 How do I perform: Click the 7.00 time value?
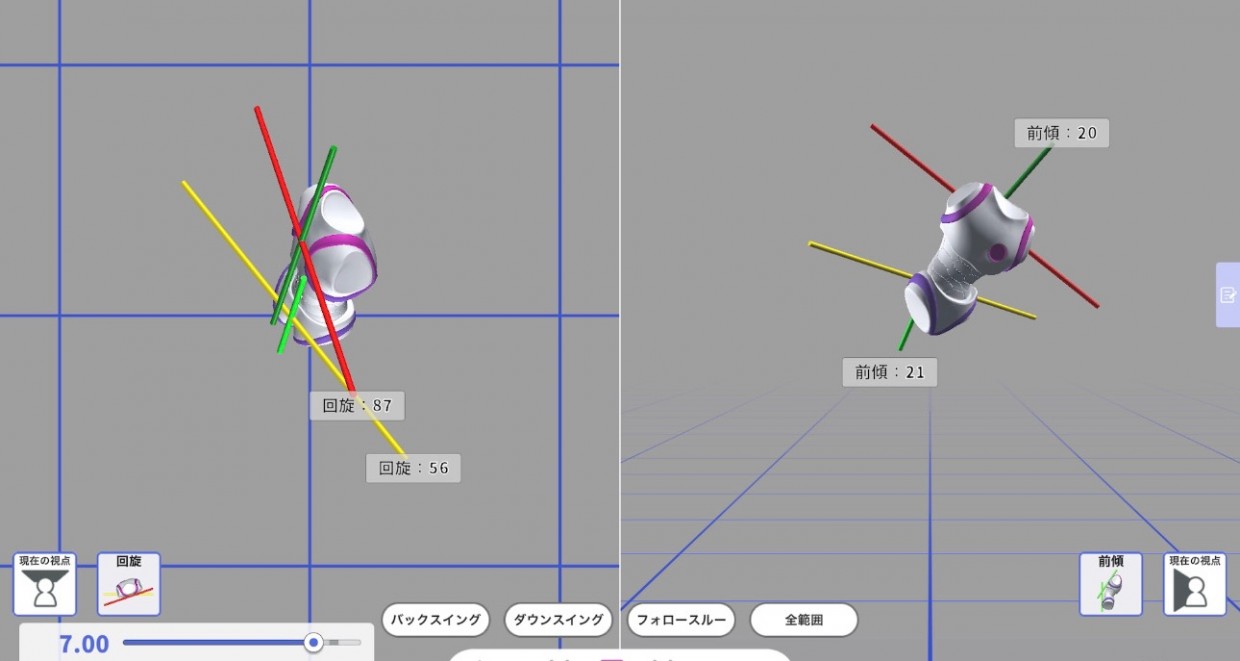coord(84,644)
